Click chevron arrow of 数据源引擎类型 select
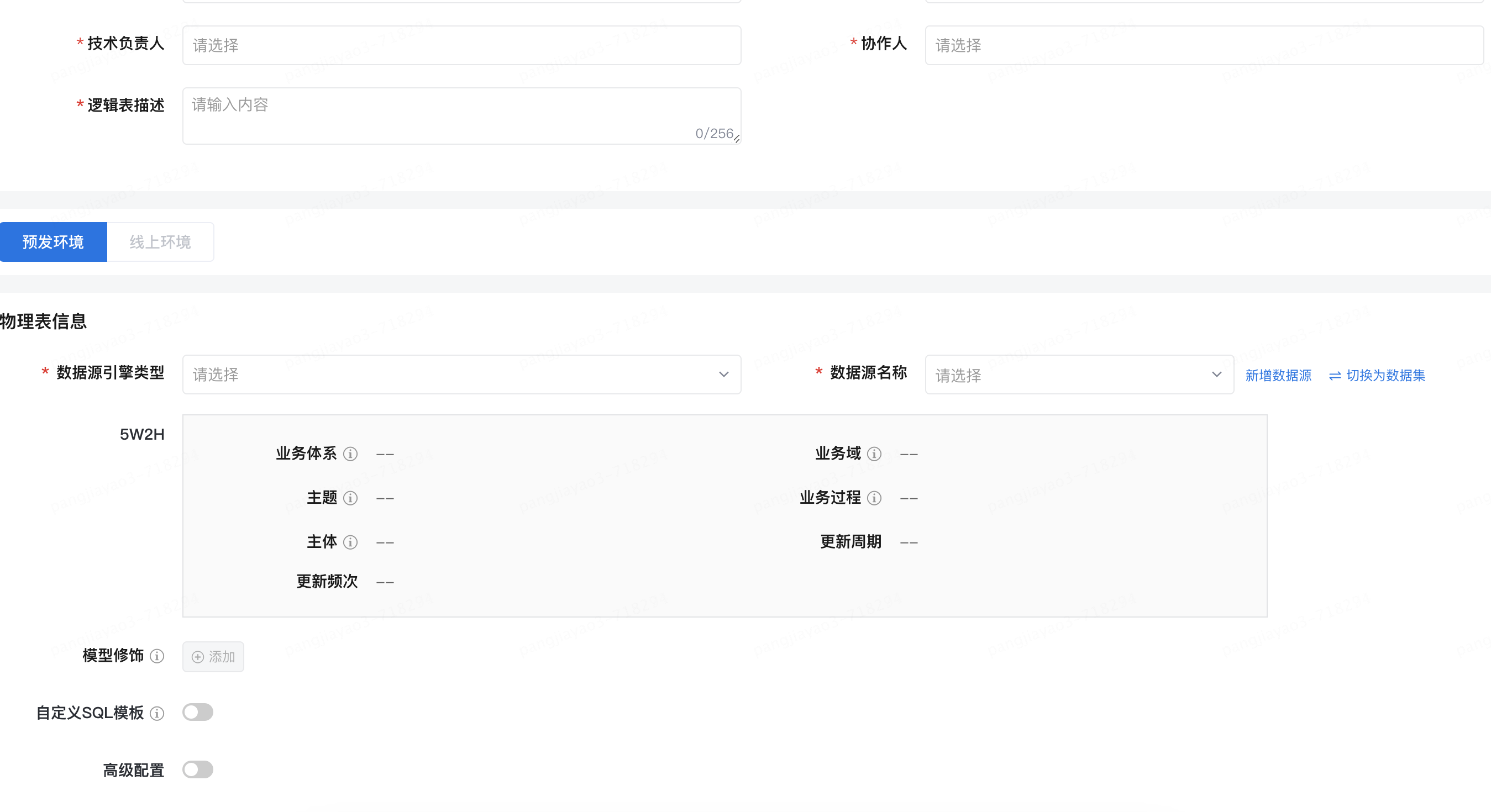 pos(723,375)
